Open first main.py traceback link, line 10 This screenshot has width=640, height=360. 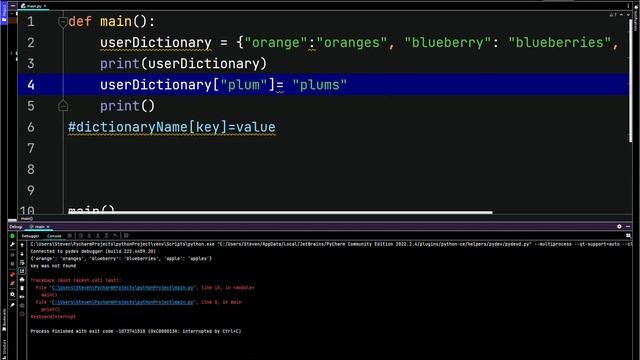pos(122,288)
